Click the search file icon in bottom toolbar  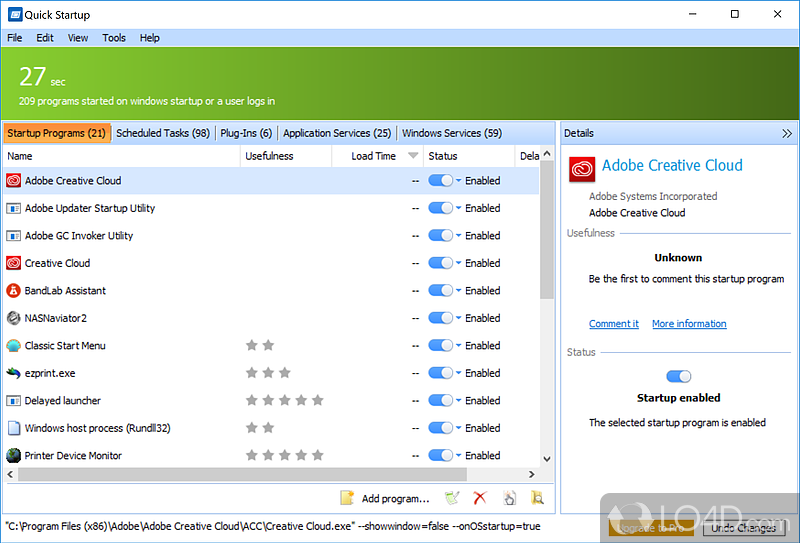pyautogui.click(x=537, y=498)
